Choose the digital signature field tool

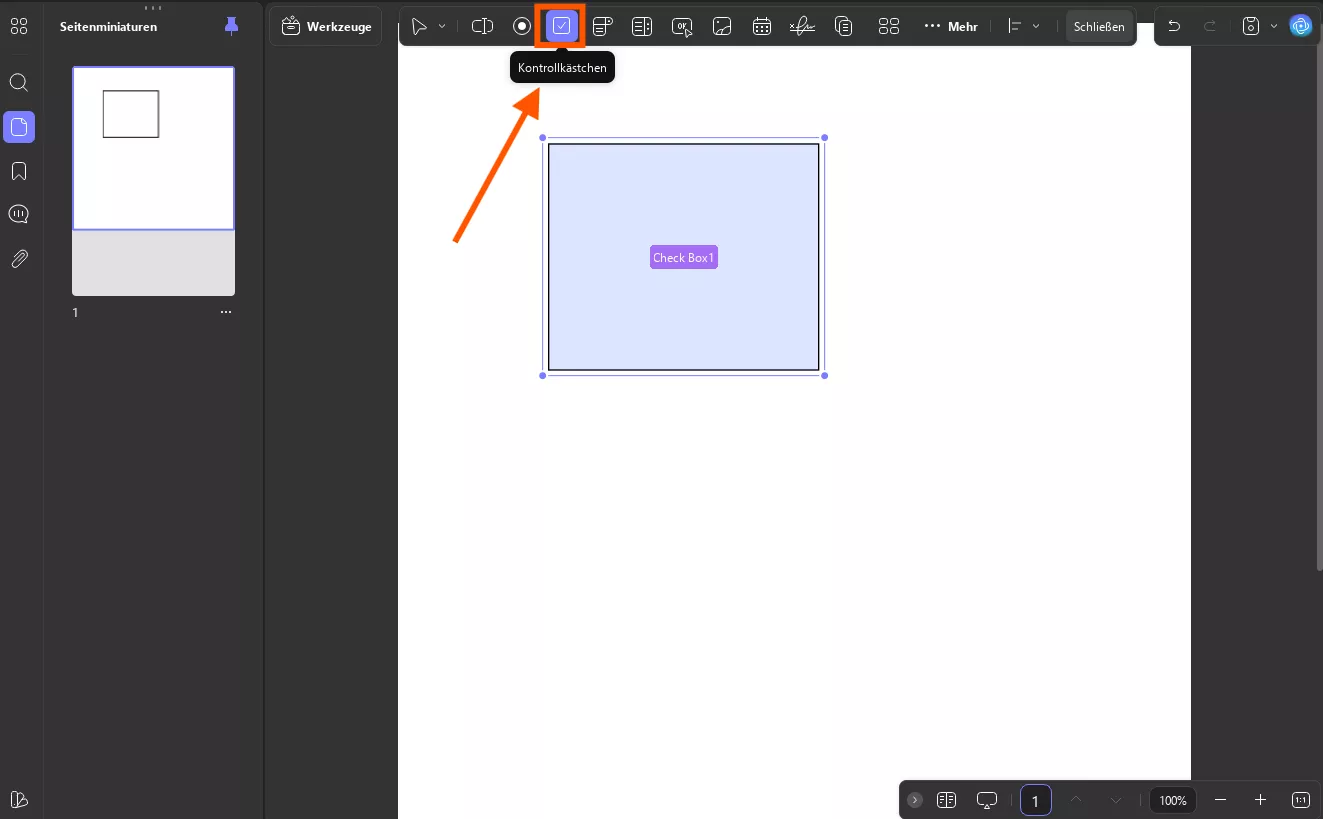pyautogui.click(x=802, y=27)
